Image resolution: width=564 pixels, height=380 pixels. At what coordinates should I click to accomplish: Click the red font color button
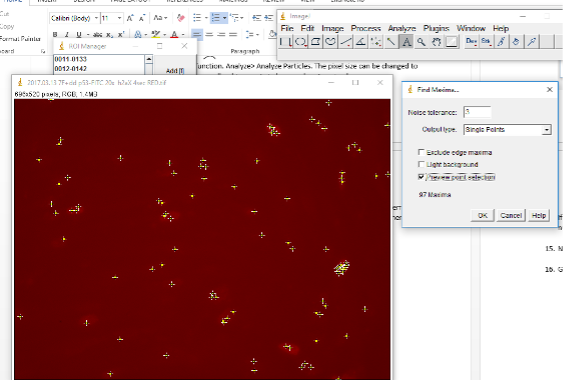tap(174, 35)
